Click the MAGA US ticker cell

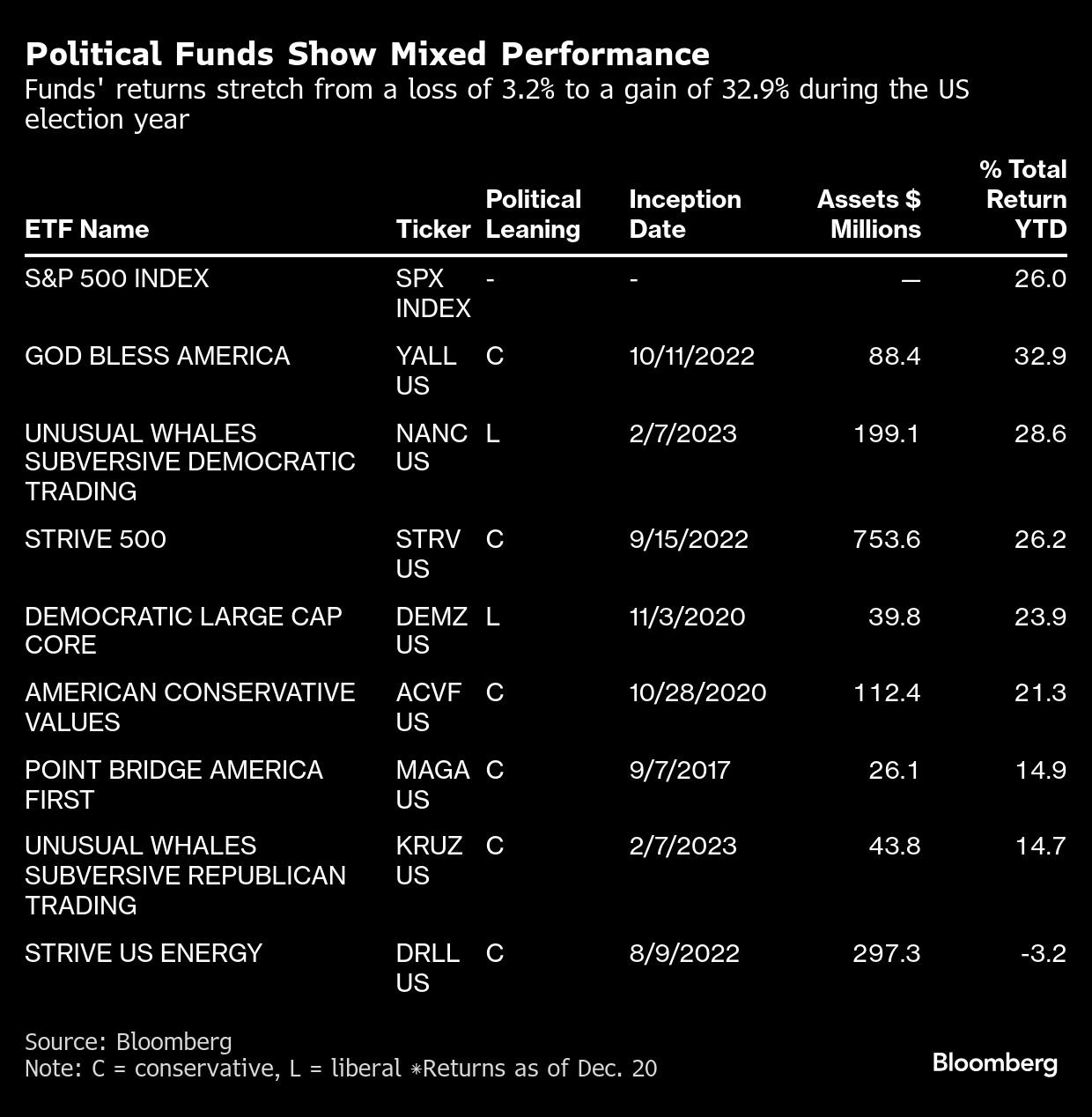click(x=432, y=784)
